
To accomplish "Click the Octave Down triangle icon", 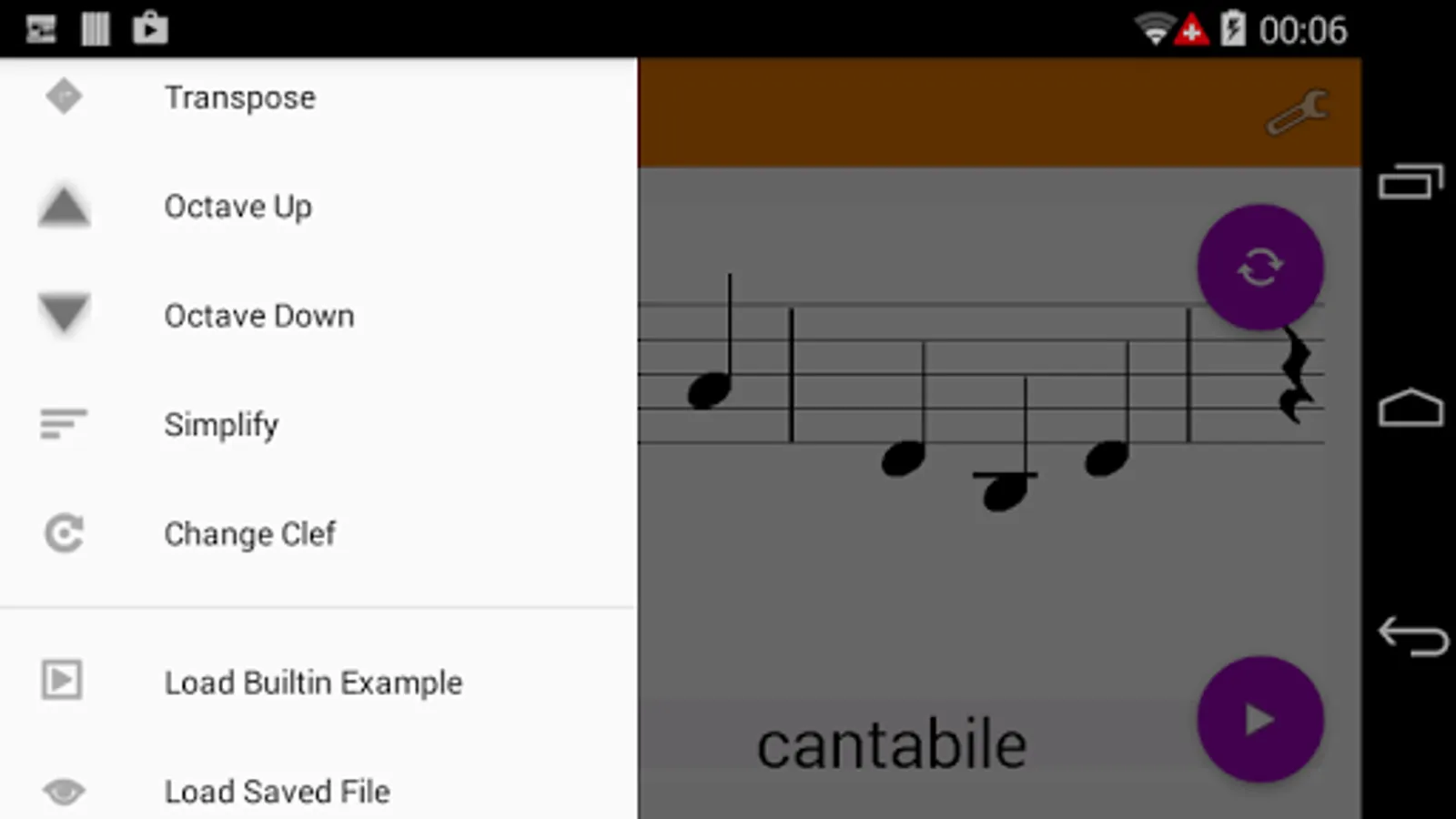I will click(64, 314).
